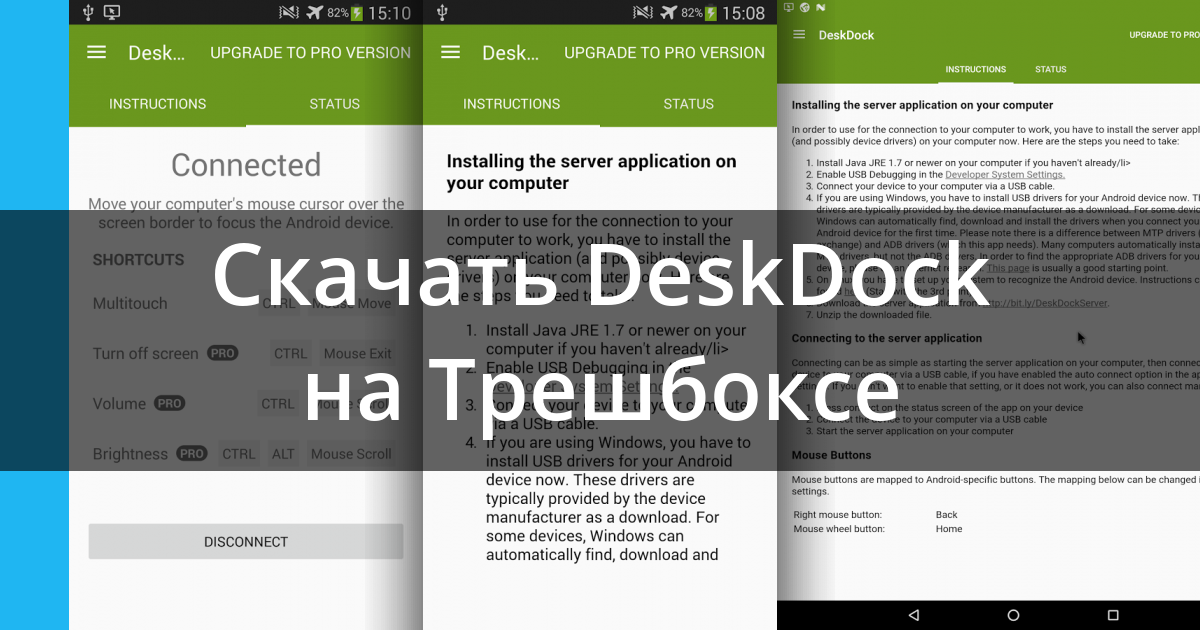
Task: Click the Multitouch shortcut label
Action: pos(130,303)
